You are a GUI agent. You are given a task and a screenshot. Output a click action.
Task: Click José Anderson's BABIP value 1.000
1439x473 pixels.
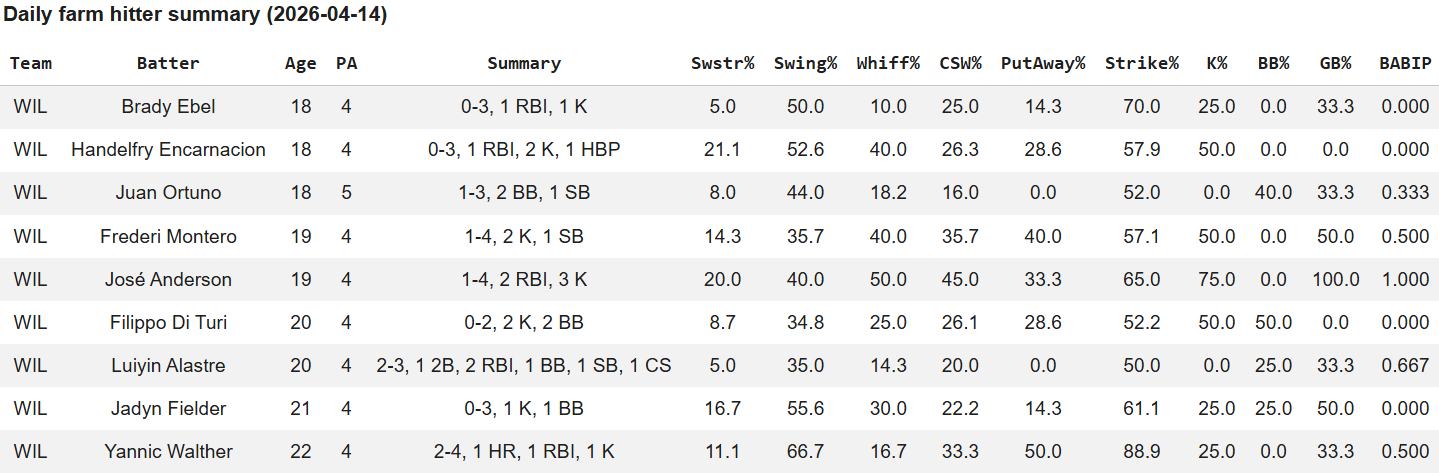[1404, 280]
